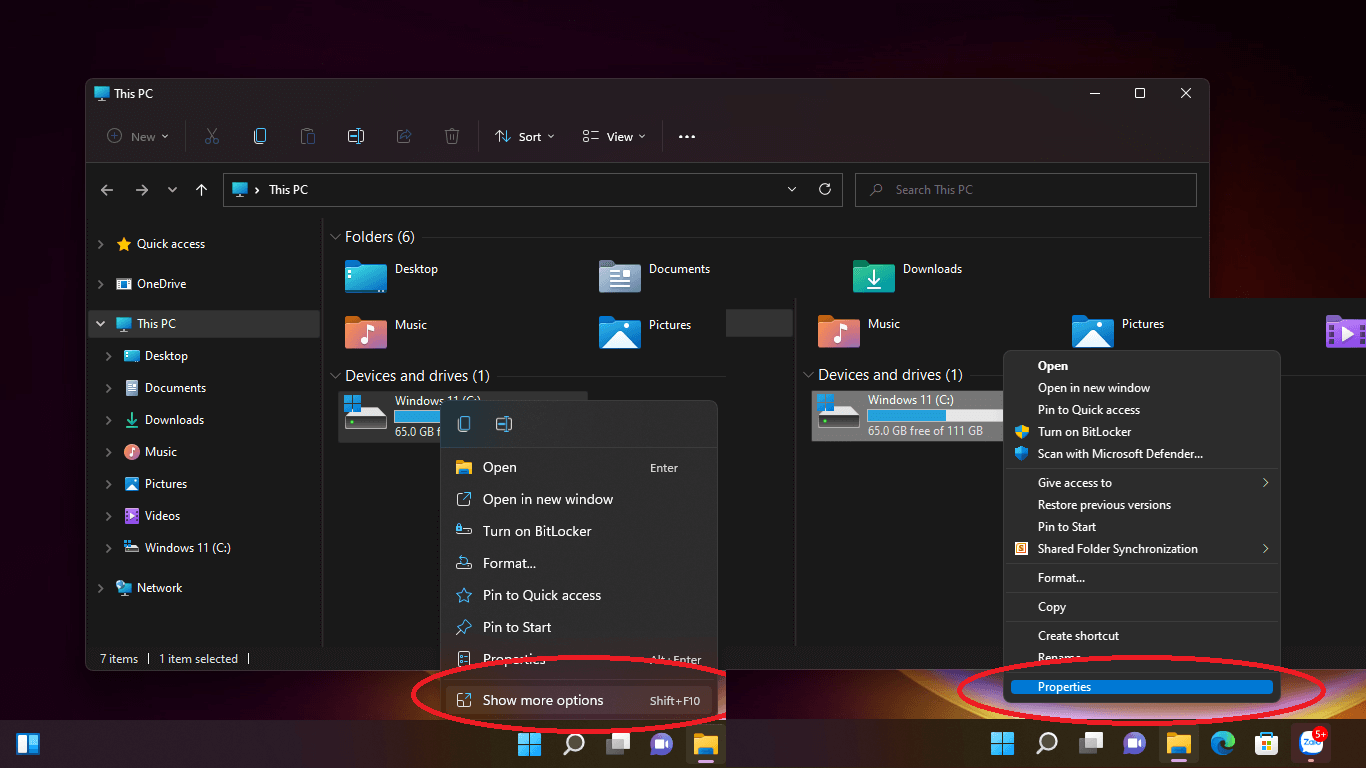Click the yellow folder icon beside Open Enter
The width and height of the screenshot is (1366, 768).
pos(464,467)
